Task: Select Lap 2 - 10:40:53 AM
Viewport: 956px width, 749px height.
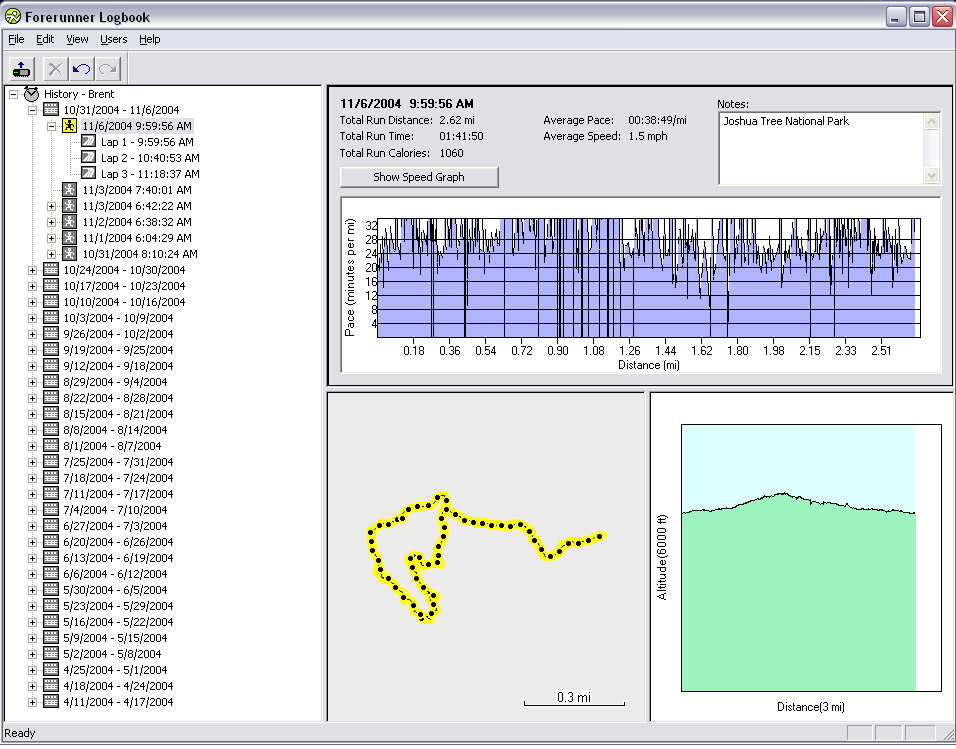Action: (150, 158)
